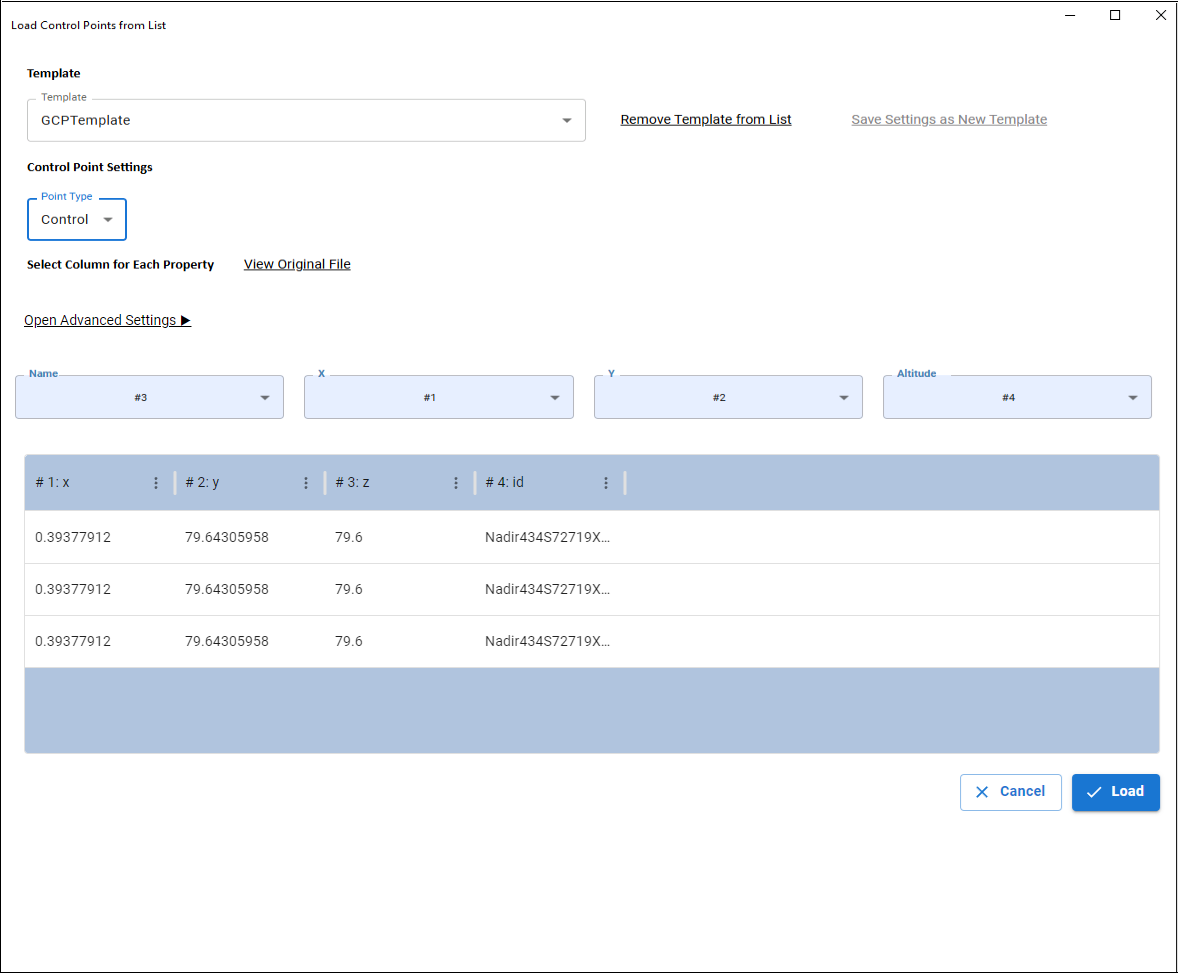Open the Altitude column dropdown
The height and width of the screenshot is (973, 1178).
pyautogui.click(x=1017, y=397)
